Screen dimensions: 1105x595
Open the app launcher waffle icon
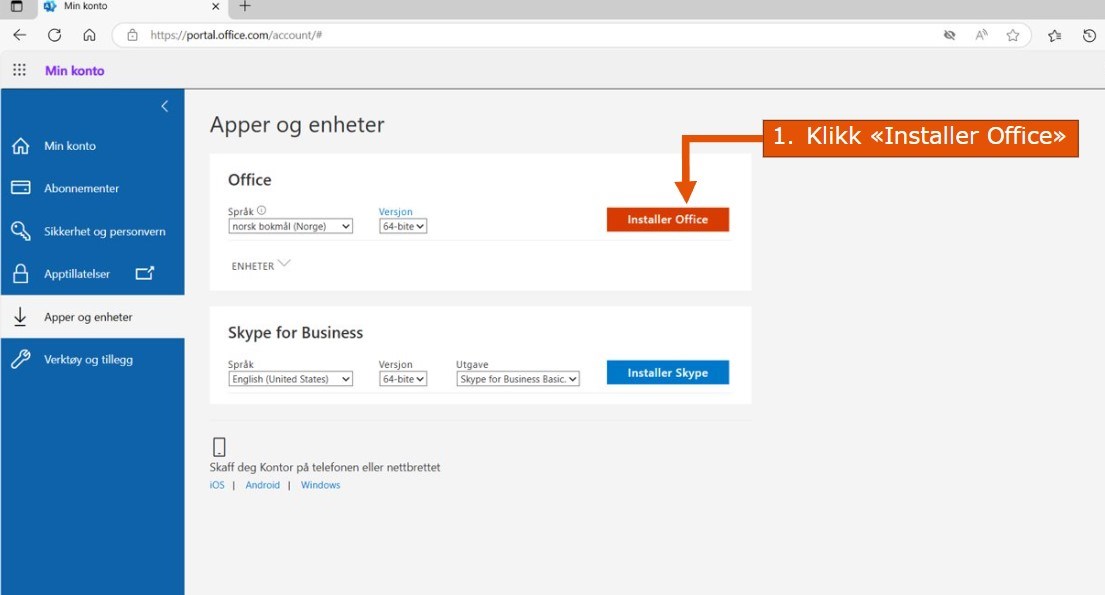19,70
